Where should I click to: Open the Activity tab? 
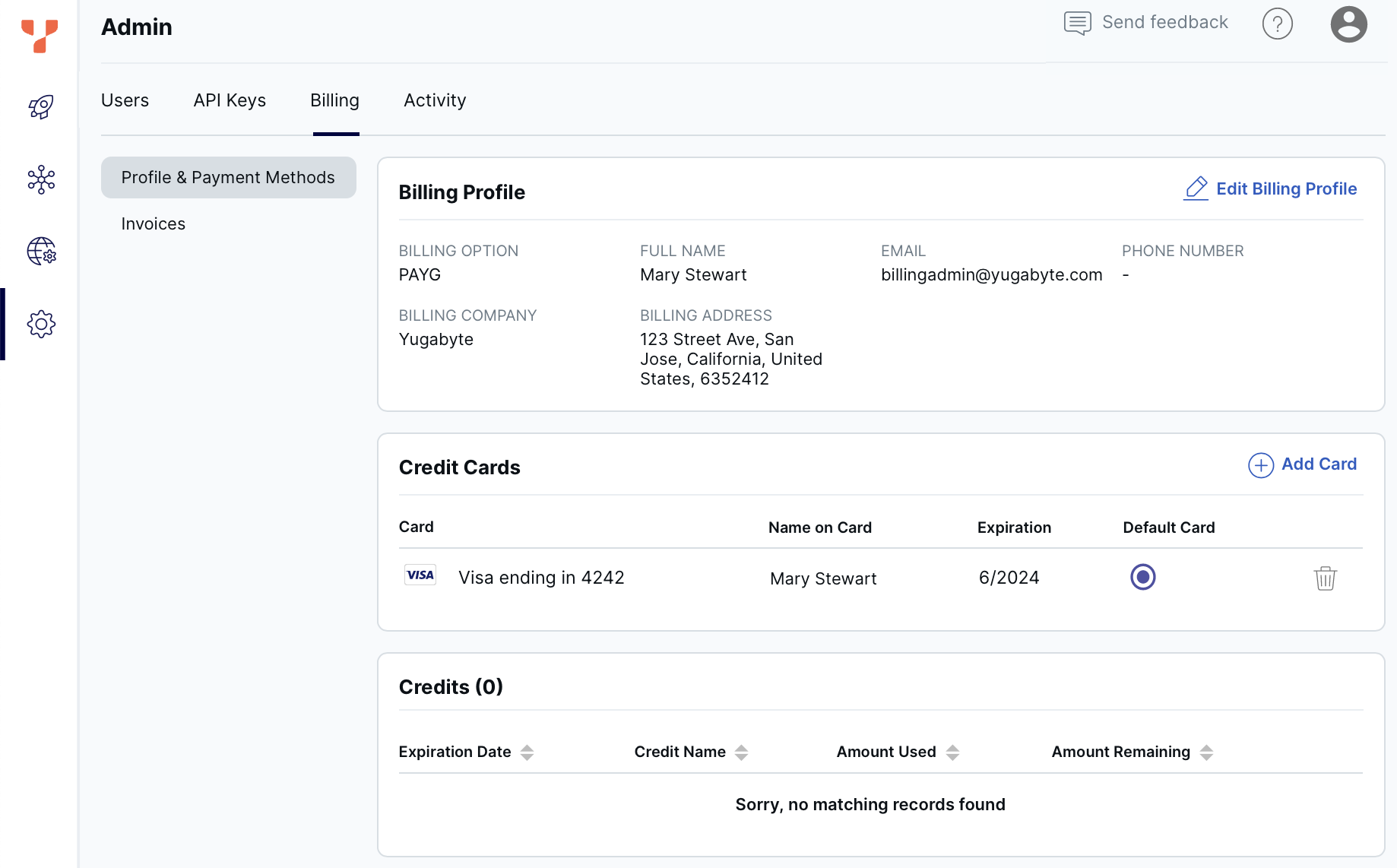[435, 100]
